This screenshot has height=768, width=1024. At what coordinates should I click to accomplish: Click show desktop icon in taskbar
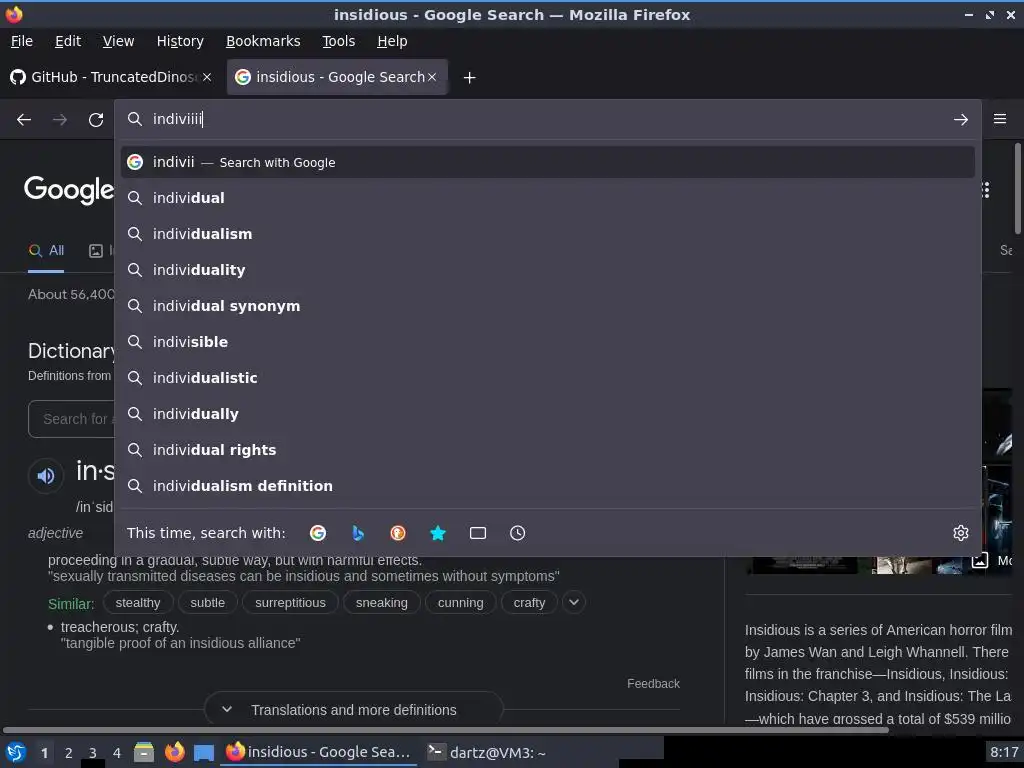tap(204, 752)
